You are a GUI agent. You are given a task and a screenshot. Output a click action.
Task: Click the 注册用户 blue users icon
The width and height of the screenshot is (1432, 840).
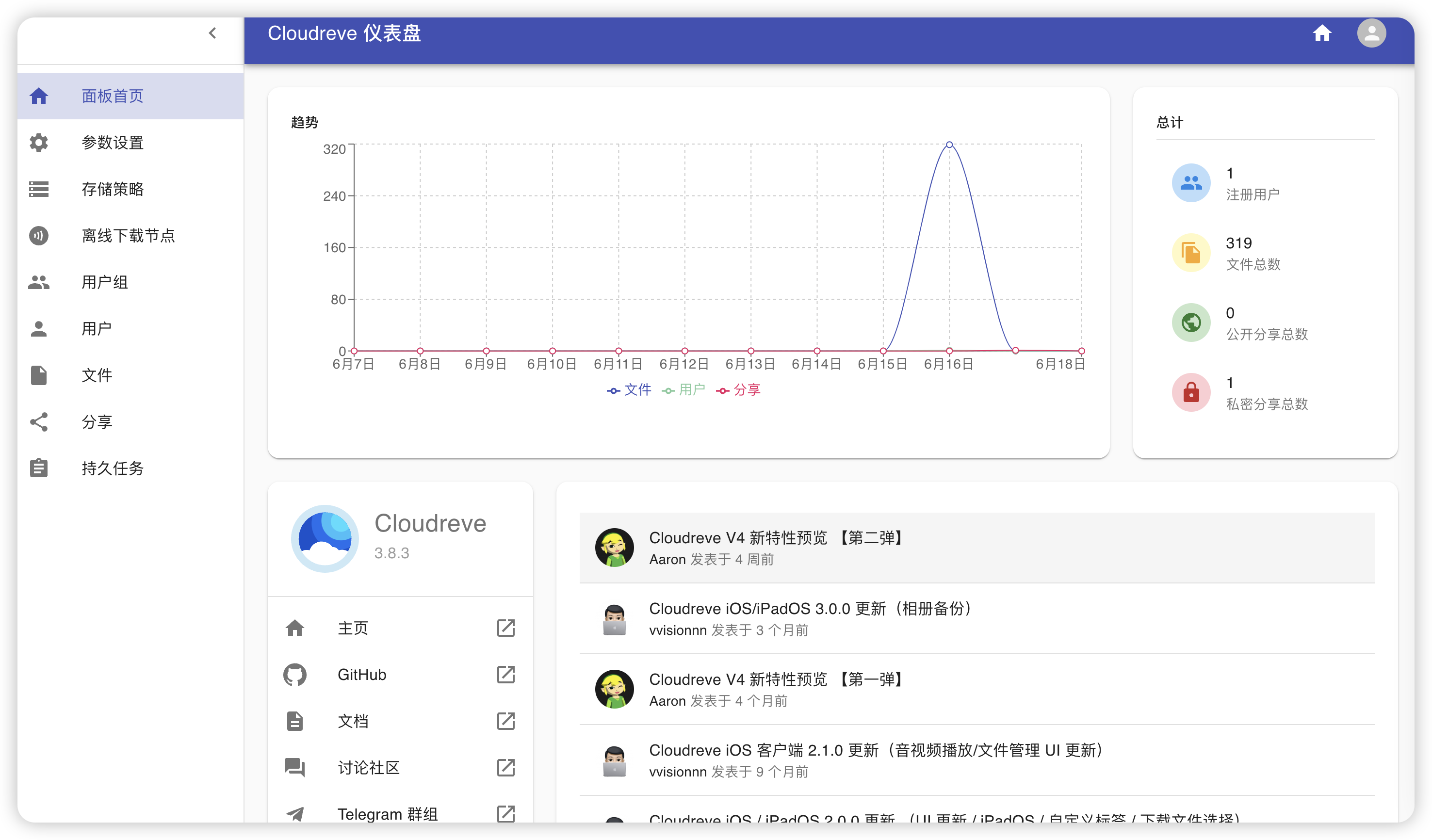click(x=1191, y=182)
